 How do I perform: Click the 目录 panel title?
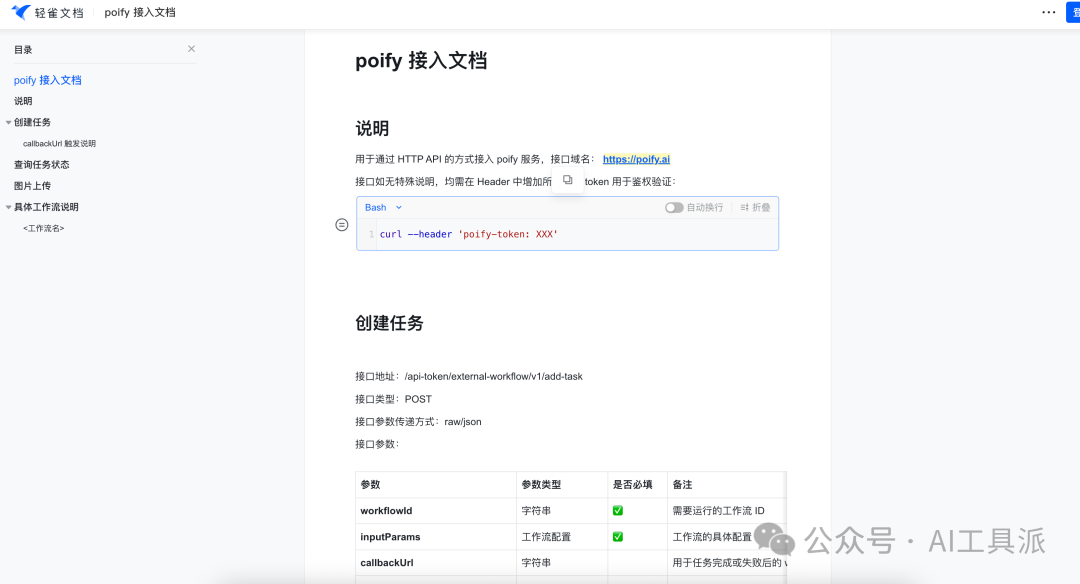pos(23,50)
